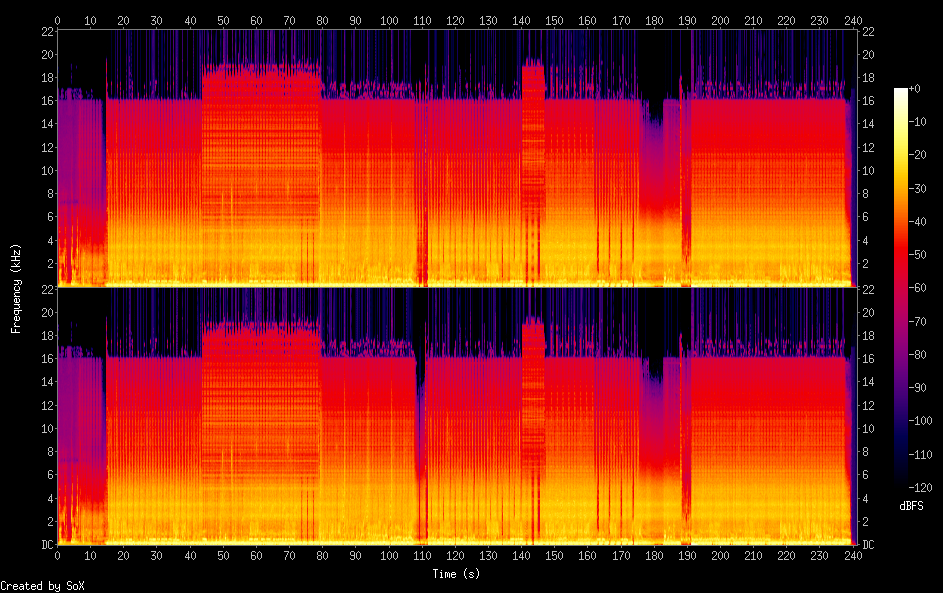Image resolution: width=943 pixels, height=593 pixels.
Task: Click the upper channel spectrogram plot
Action: click(457, 158)
